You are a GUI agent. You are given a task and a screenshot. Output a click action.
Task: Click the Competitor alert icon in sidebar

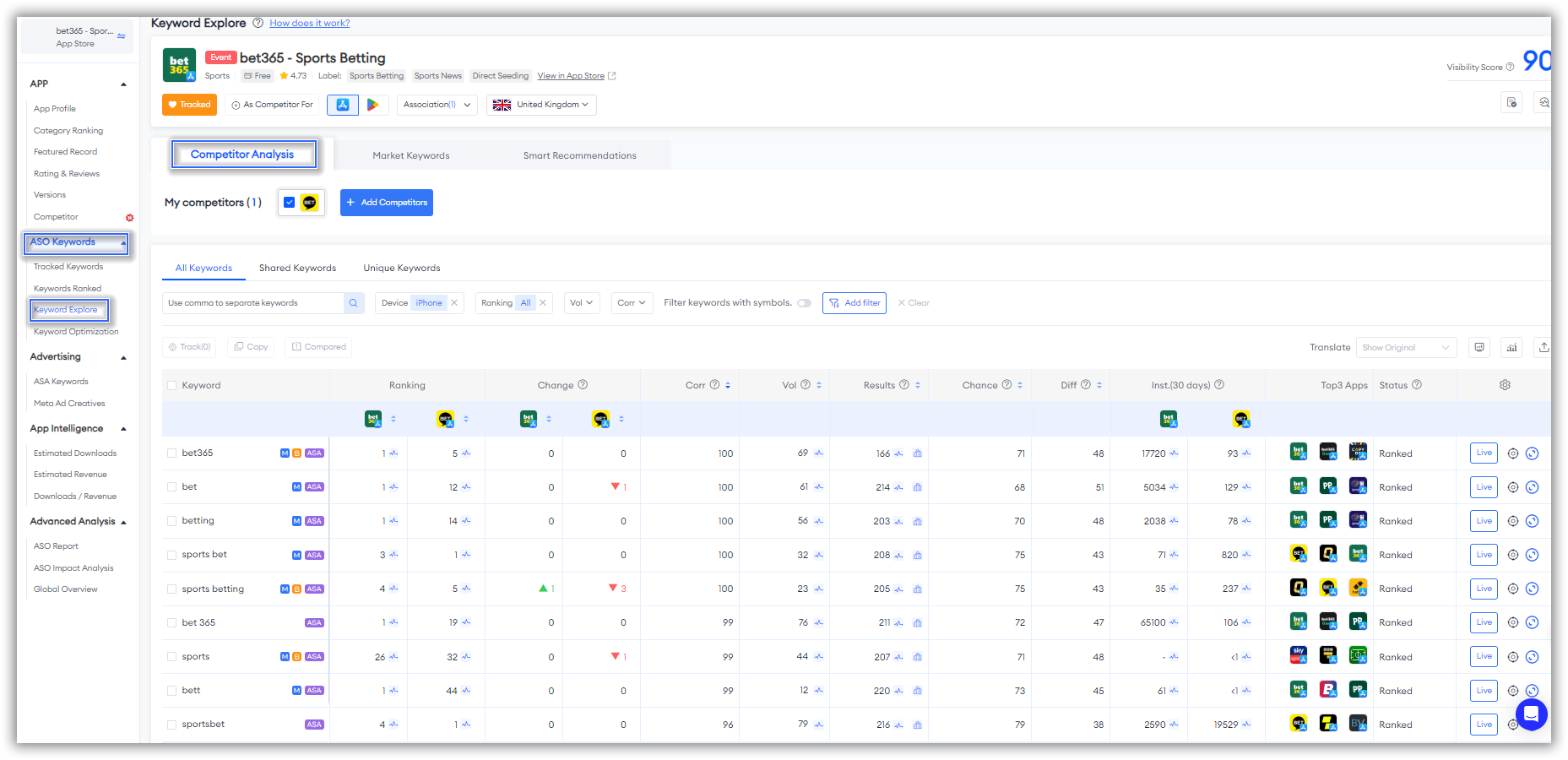pyautogui.click(x=129, y=218)
